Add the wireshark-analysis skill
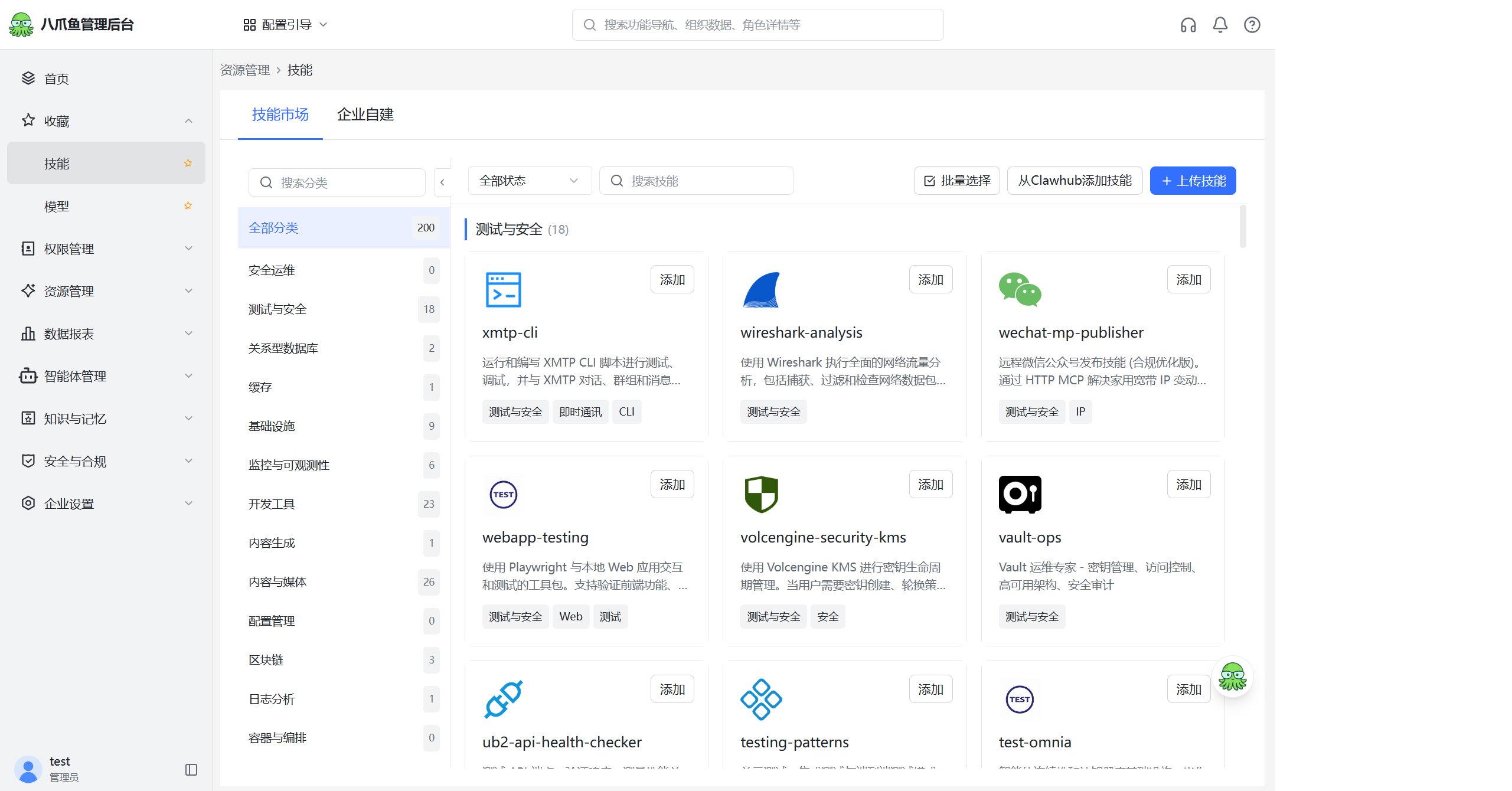 pyautogui.click(x=931, y=280)
